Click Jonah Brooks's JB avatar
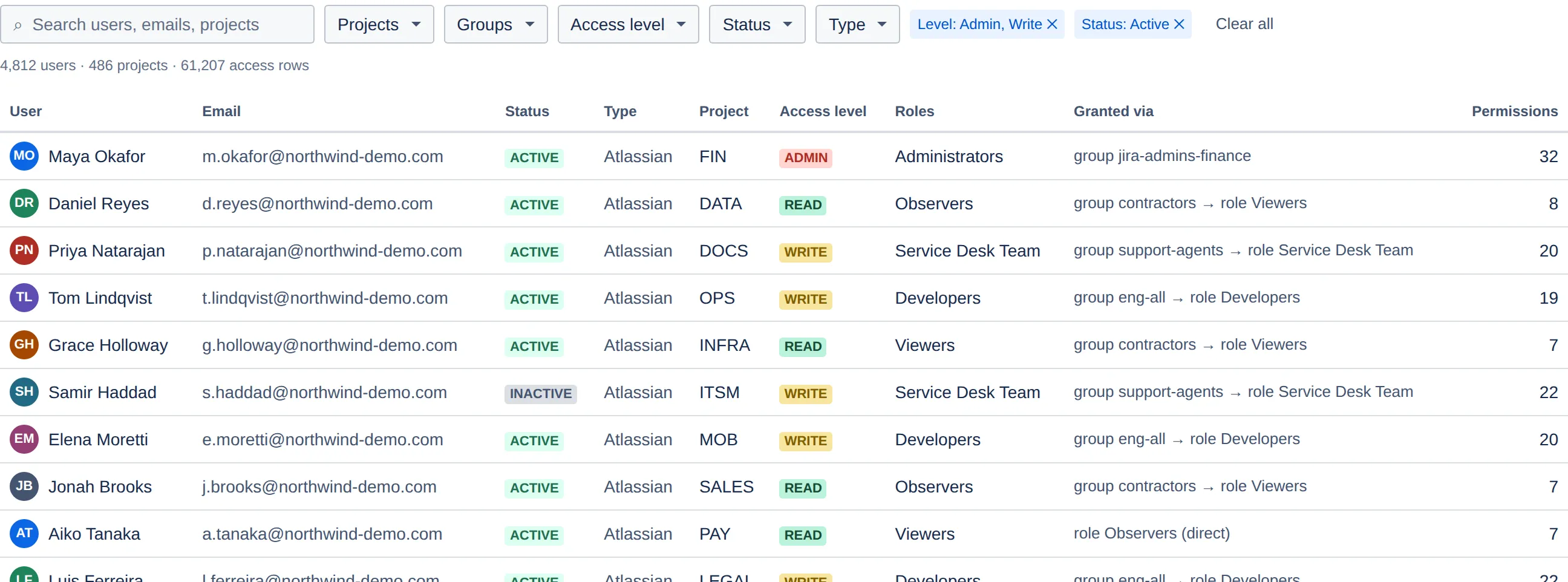The width and height of the screenshot is (1568, 582). (x=24, y=486)
